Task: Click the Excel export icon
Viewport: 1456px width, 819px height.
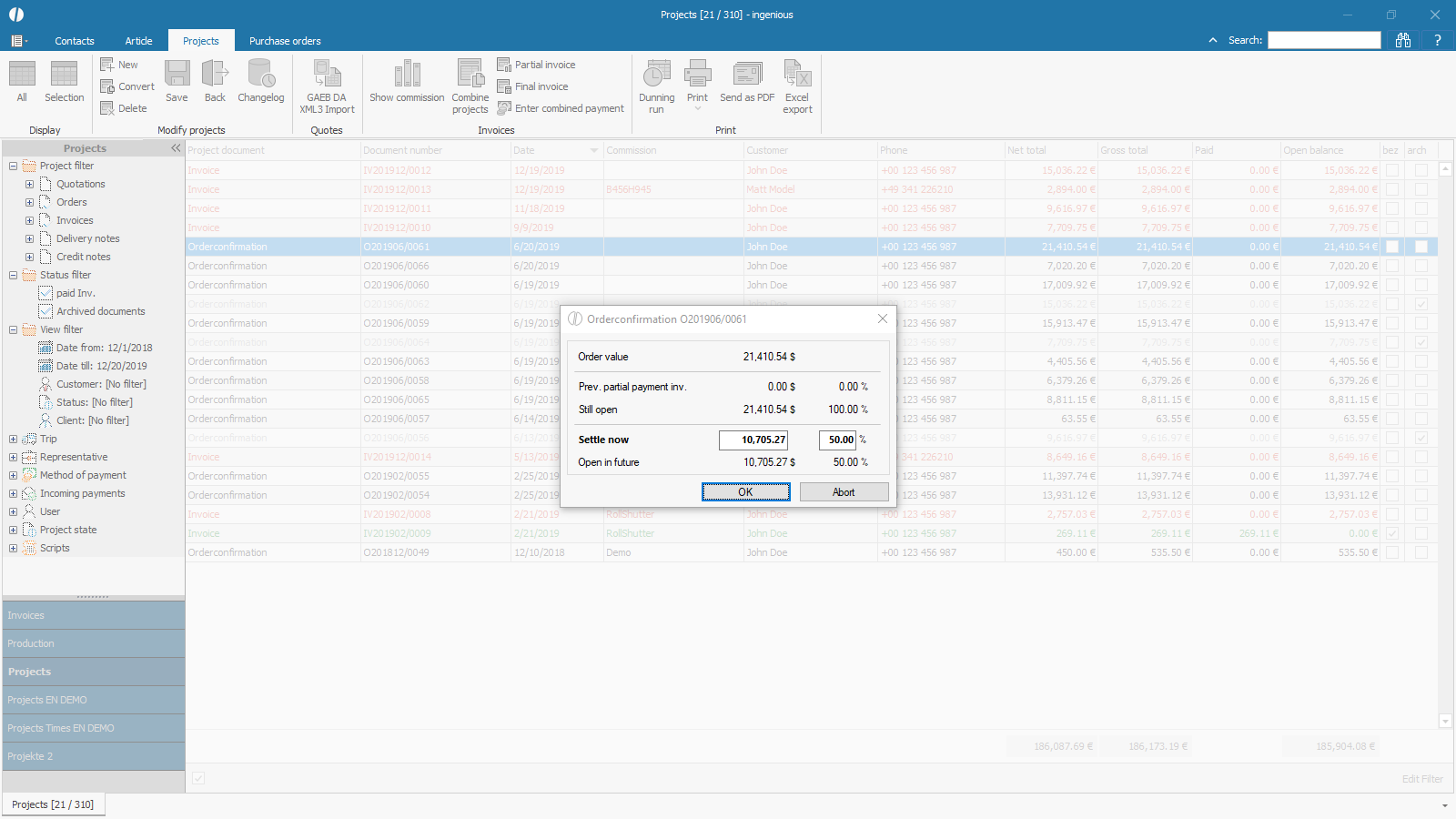Action: point(796,75)
